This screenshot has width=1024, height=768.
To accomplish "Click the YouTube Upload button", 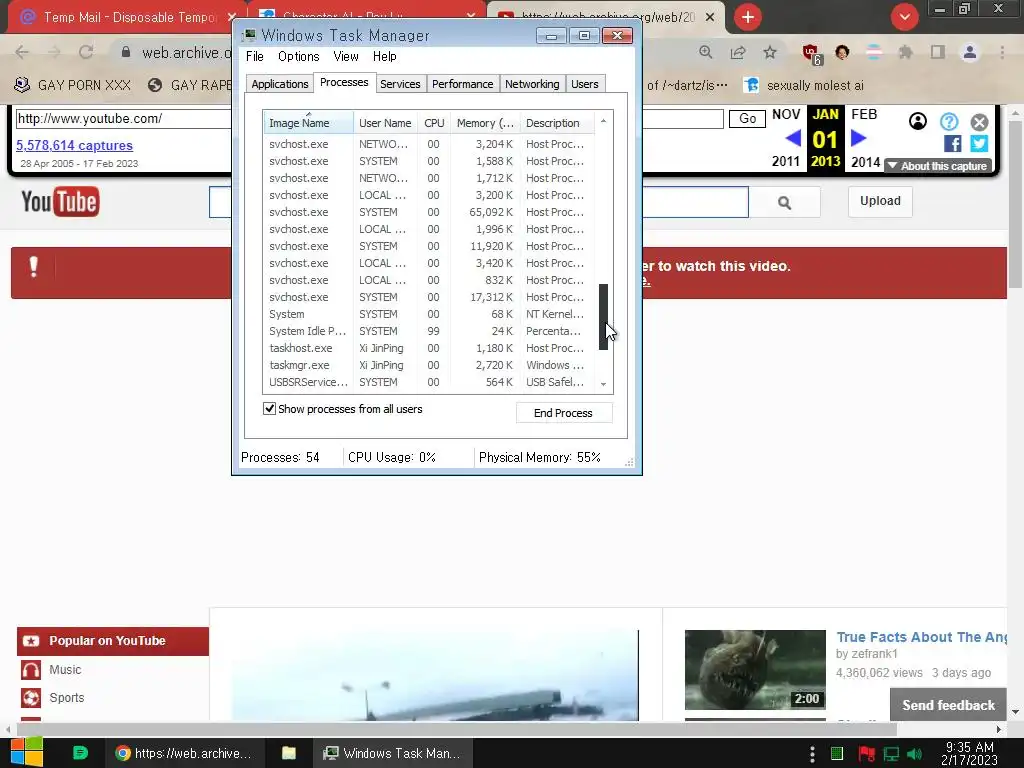I will pyautogui.click(x=880, y=201).
